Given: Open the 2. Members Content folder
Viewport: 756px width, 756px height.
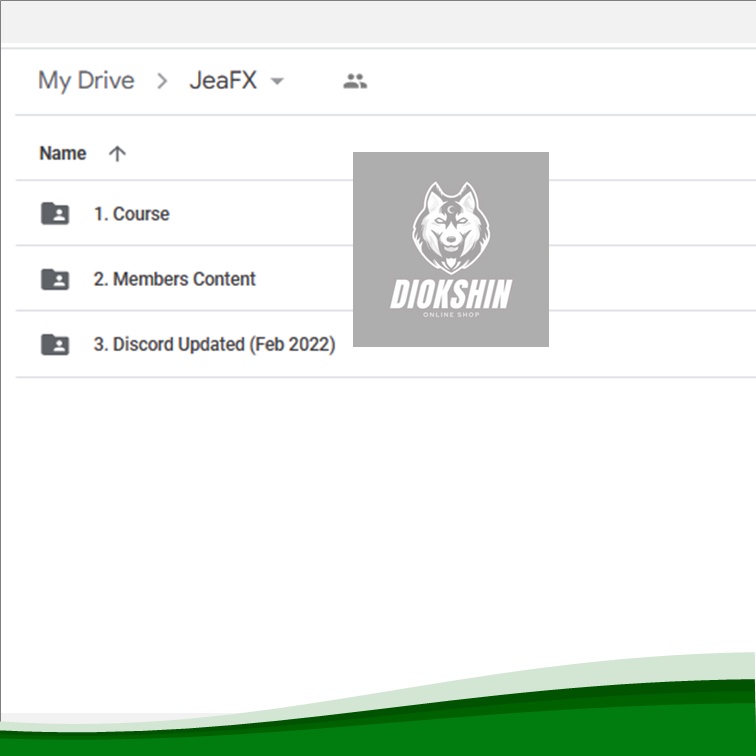Looking at the screenshot, I should pos(175,279).
